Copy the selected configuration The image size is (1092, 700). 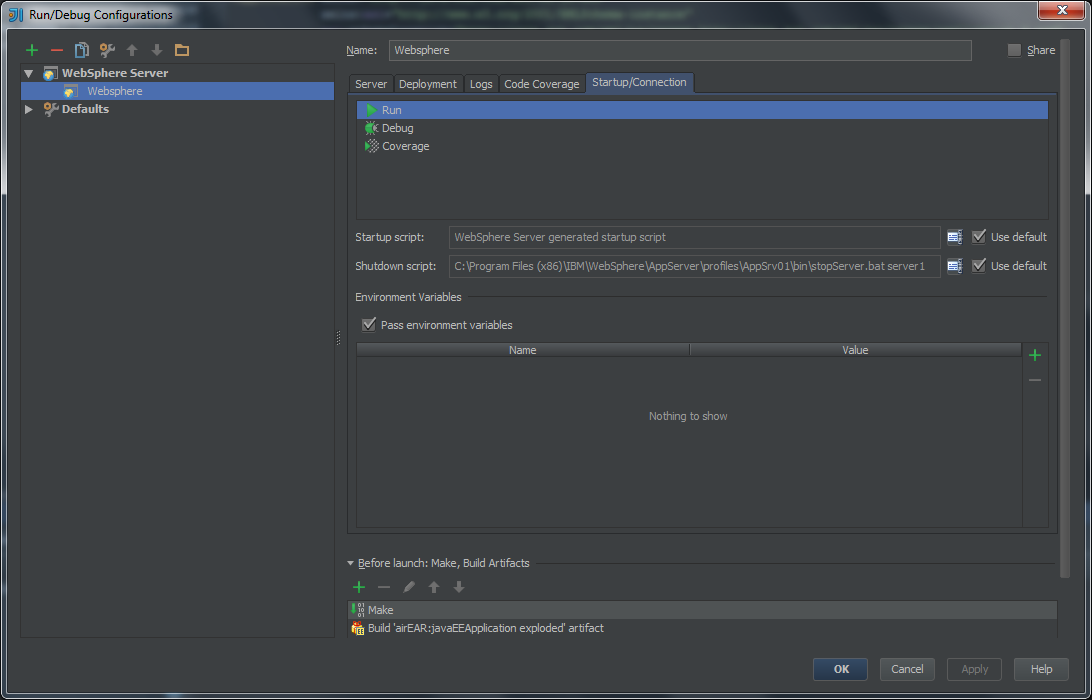82,50
